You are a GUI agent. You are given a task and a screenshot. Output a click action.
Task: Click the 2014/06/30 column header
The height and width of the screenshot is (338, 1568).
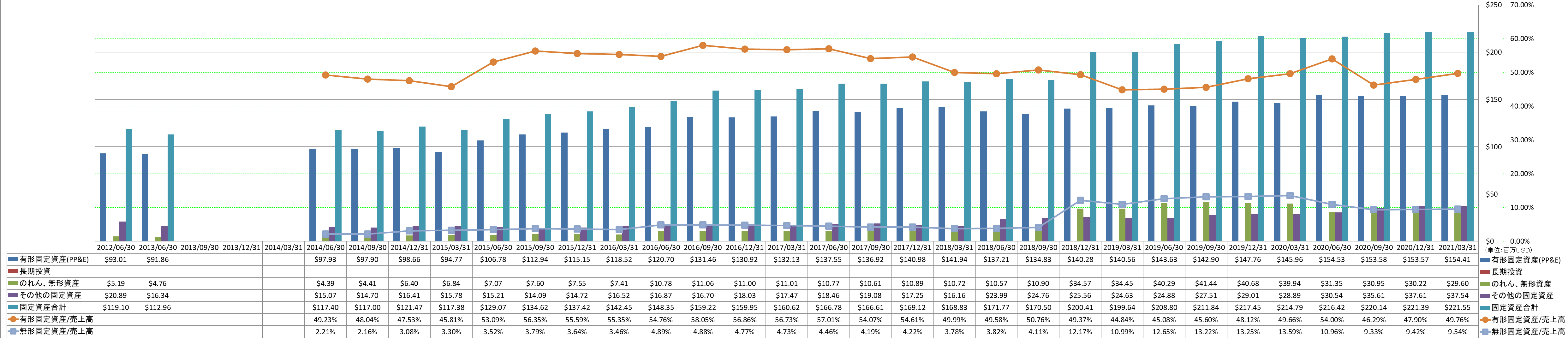[326, 248]
